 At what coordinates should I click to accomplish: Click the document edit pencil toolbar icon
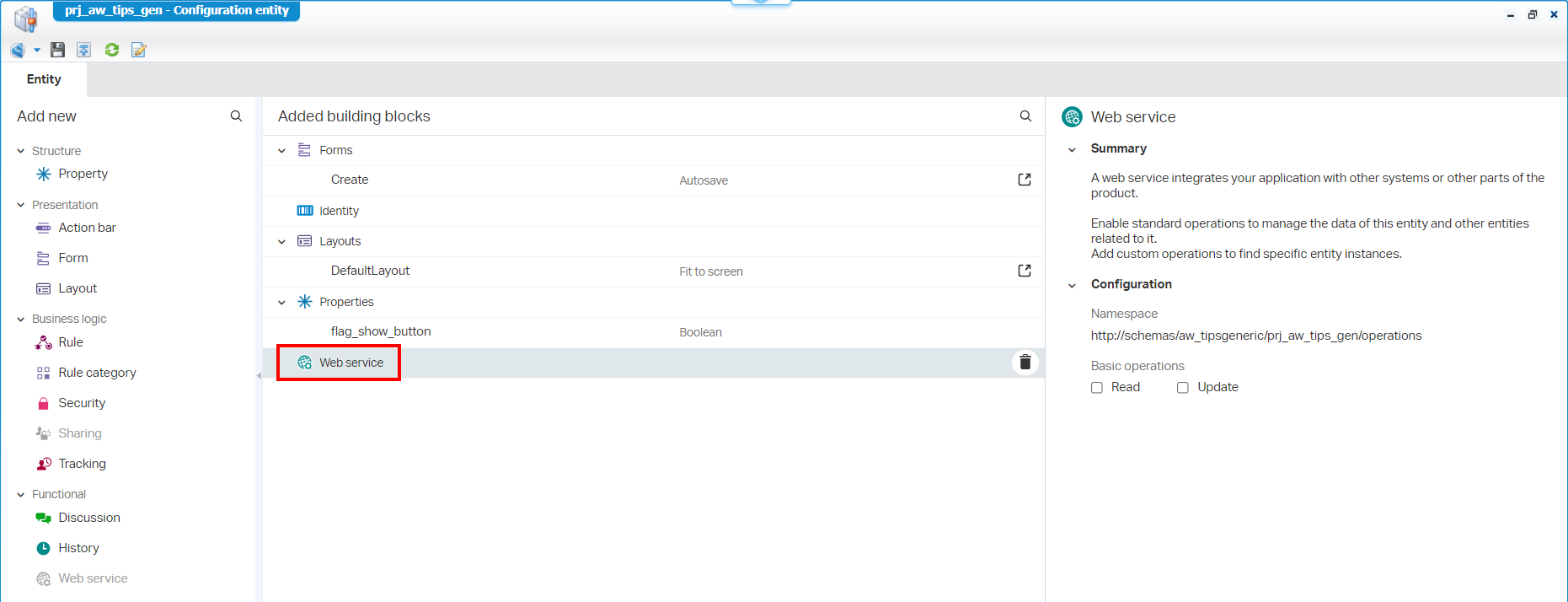tap(139, 51)
